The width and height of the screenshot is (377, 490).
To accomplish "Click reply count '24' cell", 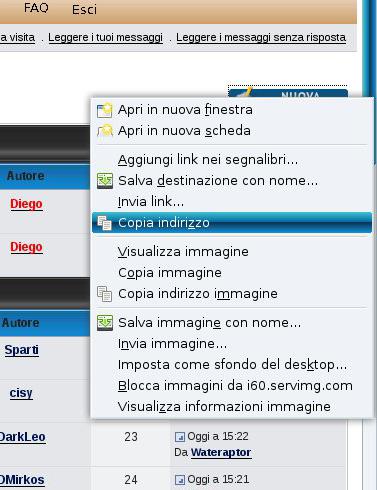I will [x=131, y=480].
